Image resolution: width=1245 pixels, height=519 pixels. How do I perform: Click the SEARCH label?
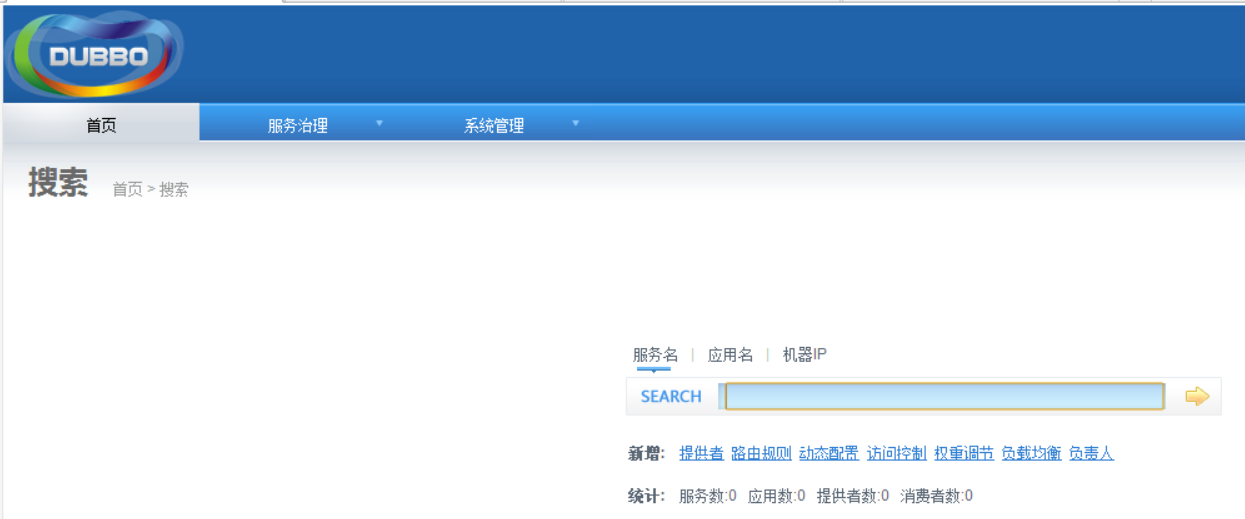pos(671,397)
